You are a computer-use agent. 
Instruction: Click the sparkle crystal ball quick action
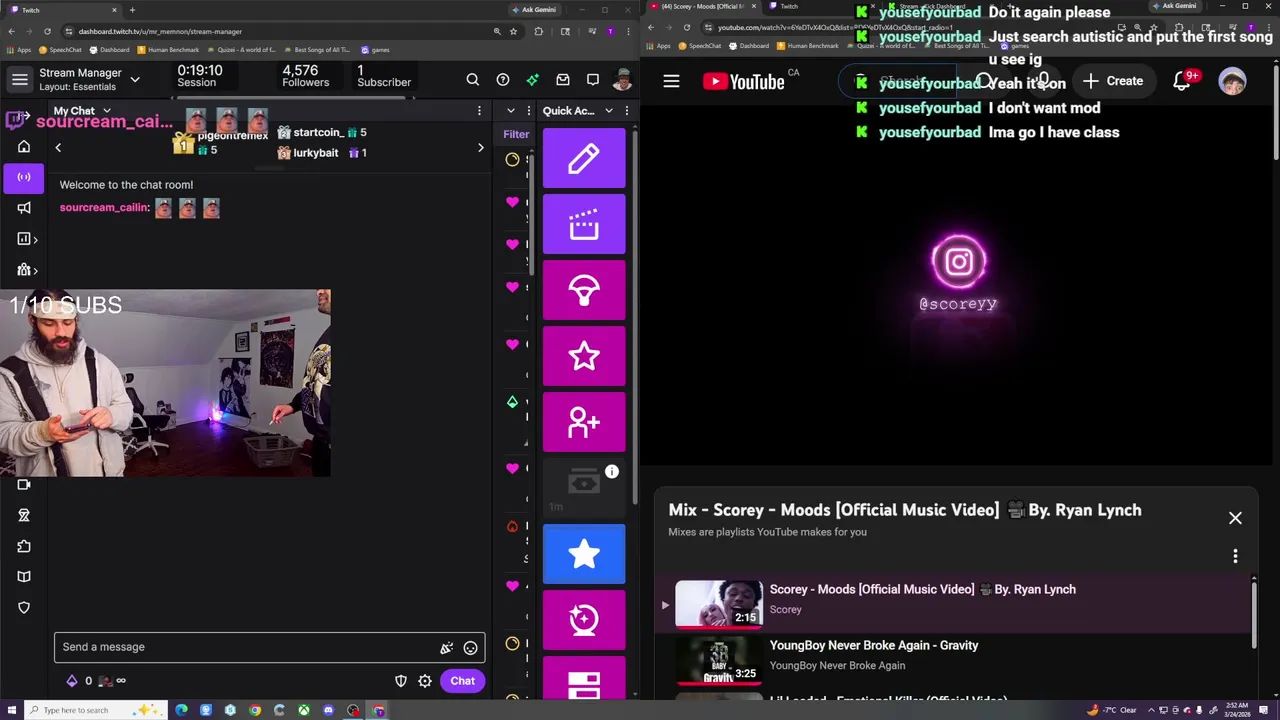click(584, 620)
